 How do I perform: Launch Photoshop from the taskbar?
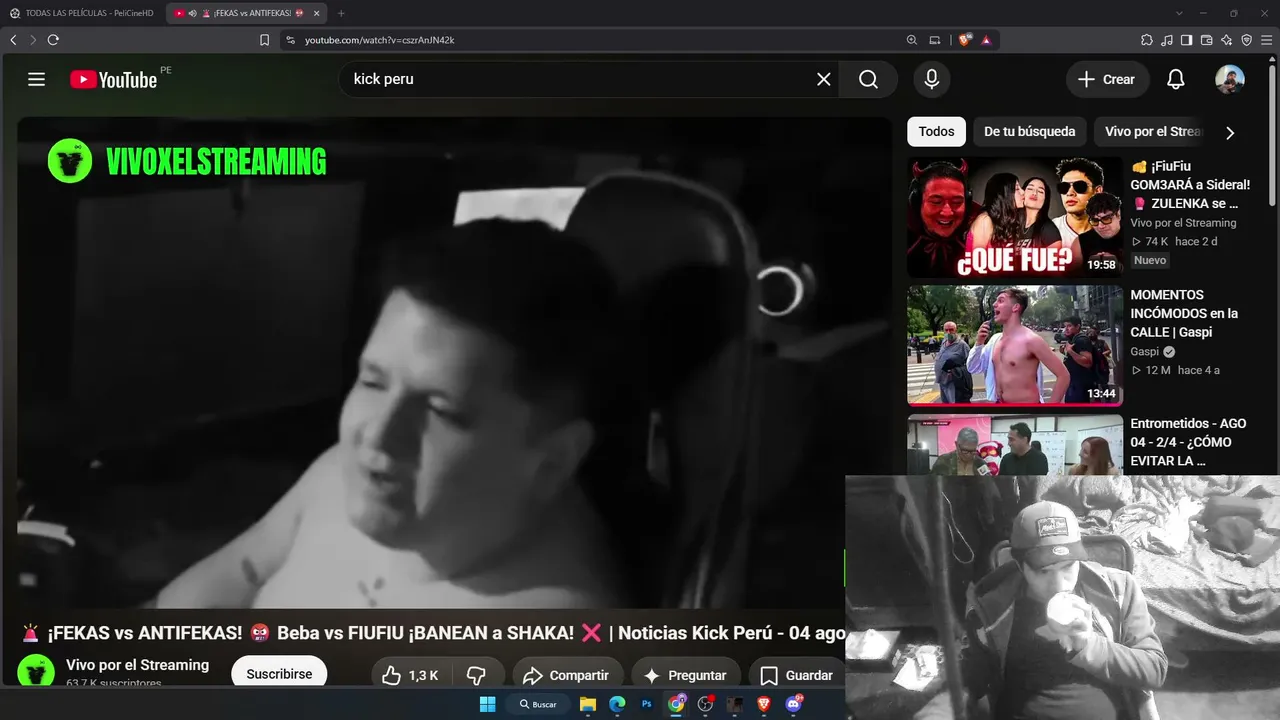click(647, 704)
